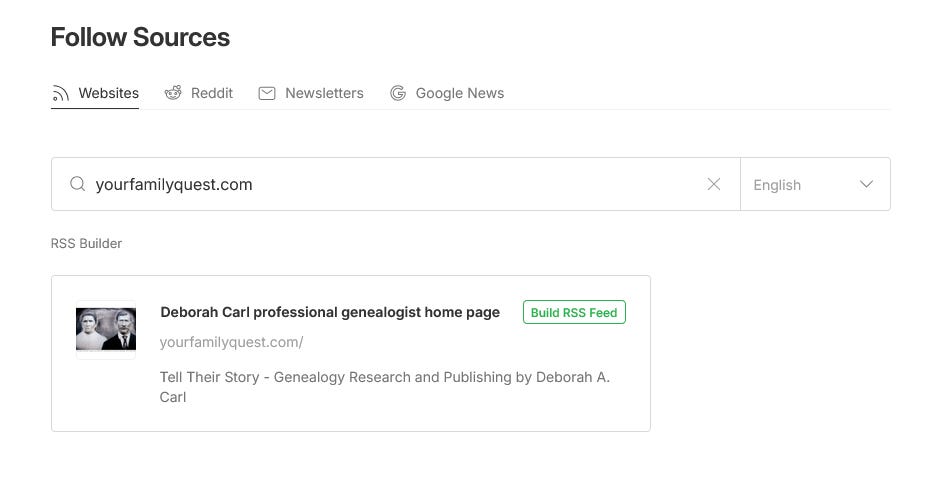The image size is (951, 494).
Task: Click the Build RSS Feed button
Action: (x=574, y=312)
